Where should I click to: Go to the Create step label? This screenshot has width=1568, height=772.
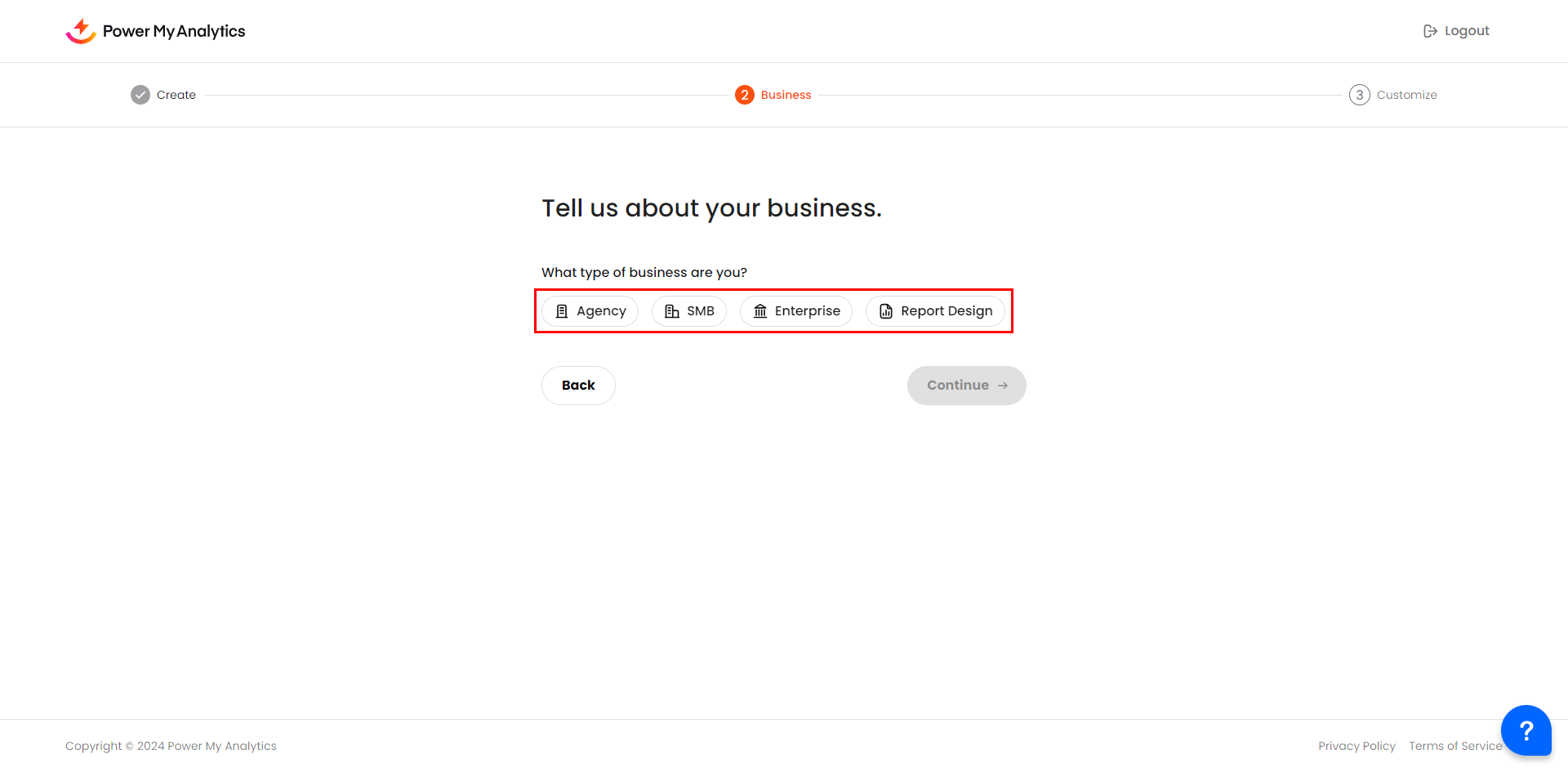pyautogui.click(x=176, y=95)
